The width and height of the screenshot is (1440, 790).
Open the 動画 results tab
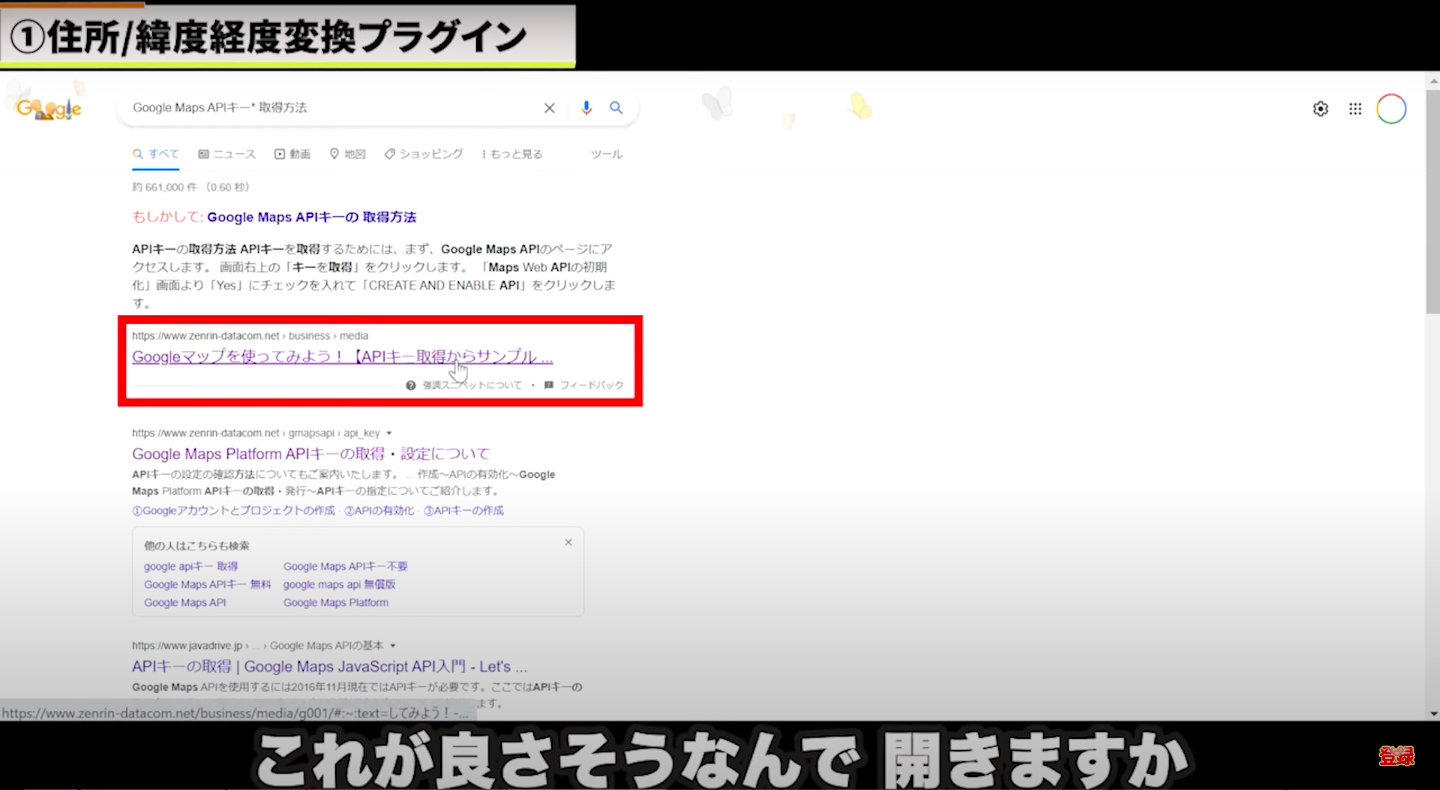tap(292, 154)
